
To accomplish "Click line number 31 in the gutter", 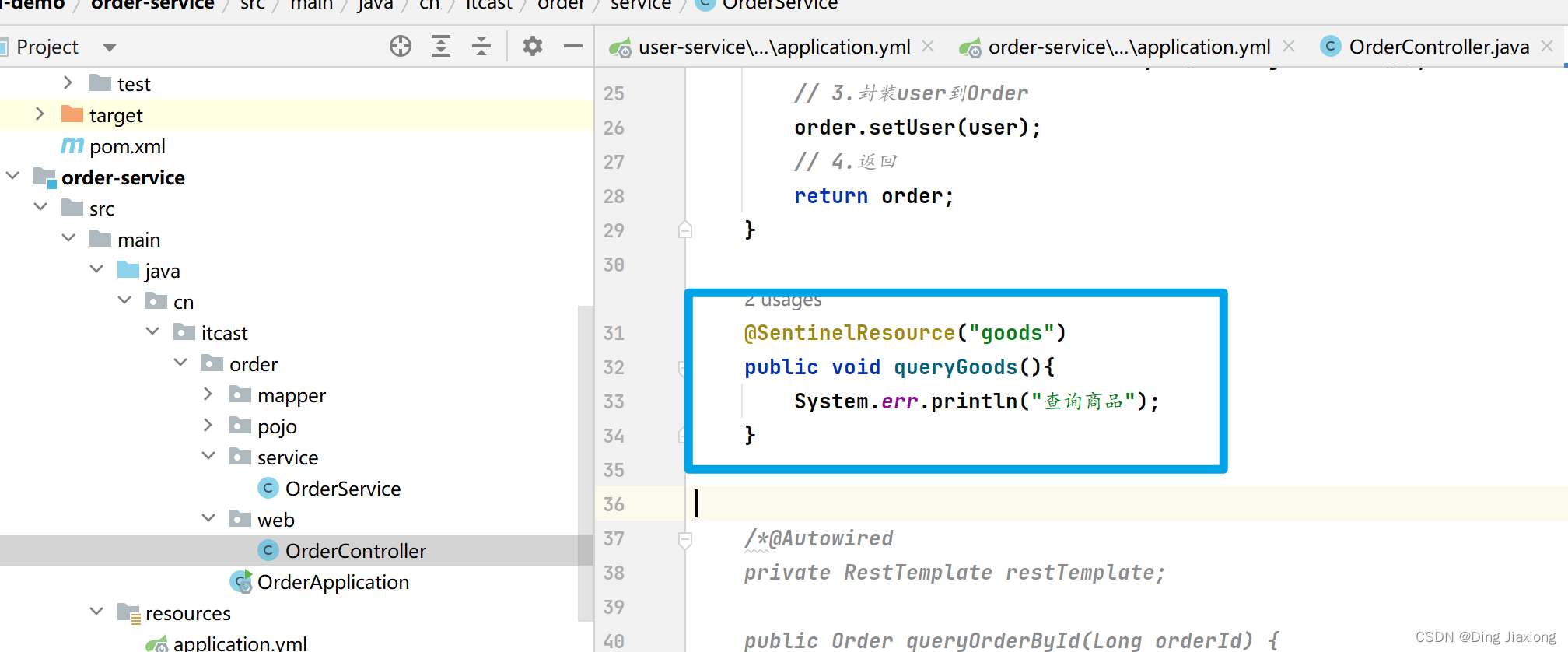I will [614, 333].
